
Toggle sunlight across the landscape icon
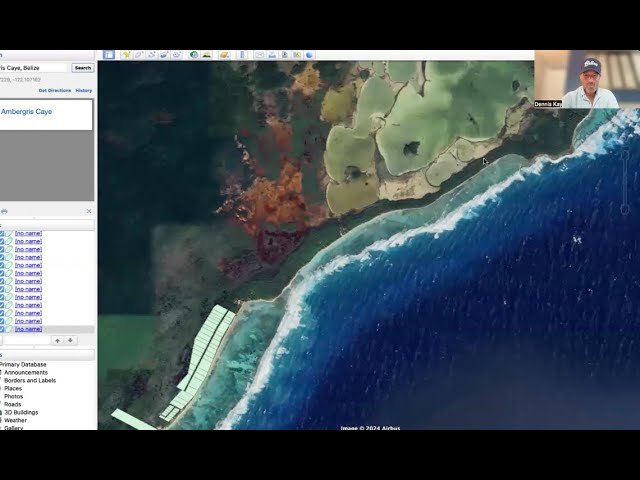click(x=207, y=55)
